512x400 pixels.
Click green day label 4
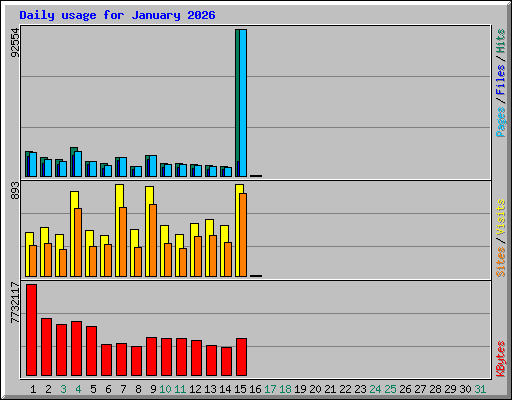click(x=78, y=389)
